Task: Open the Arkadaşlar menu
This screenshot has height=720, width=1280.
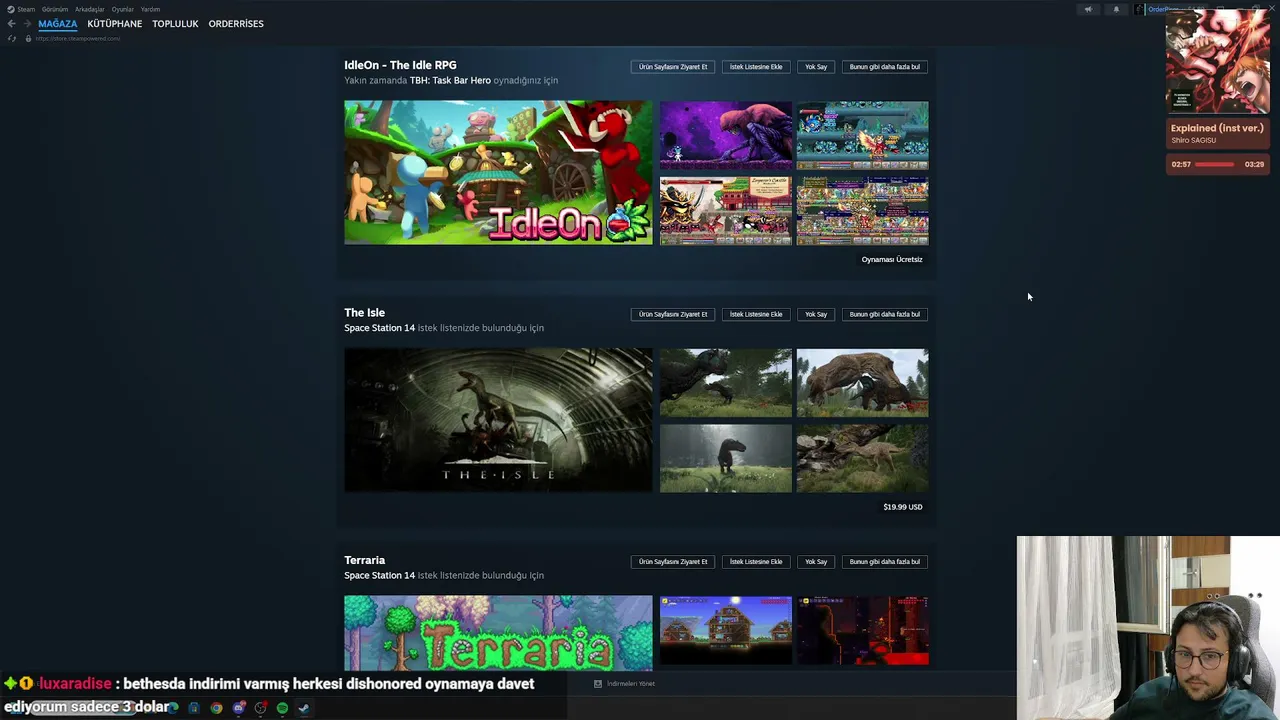Action: 90,10
